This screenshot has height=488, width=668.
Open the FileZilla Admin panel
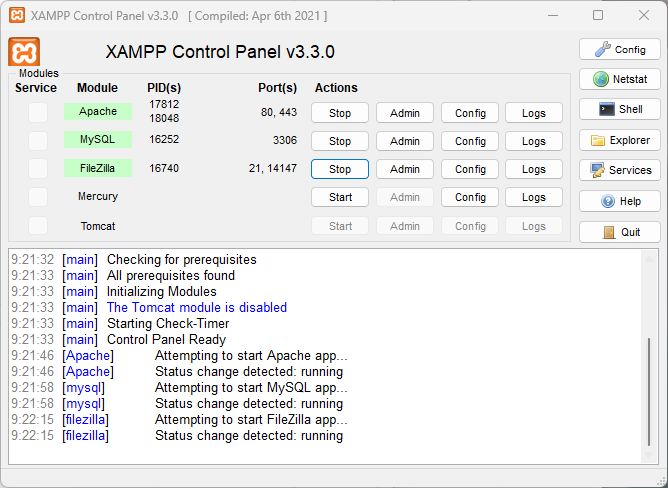click(405, 169)
